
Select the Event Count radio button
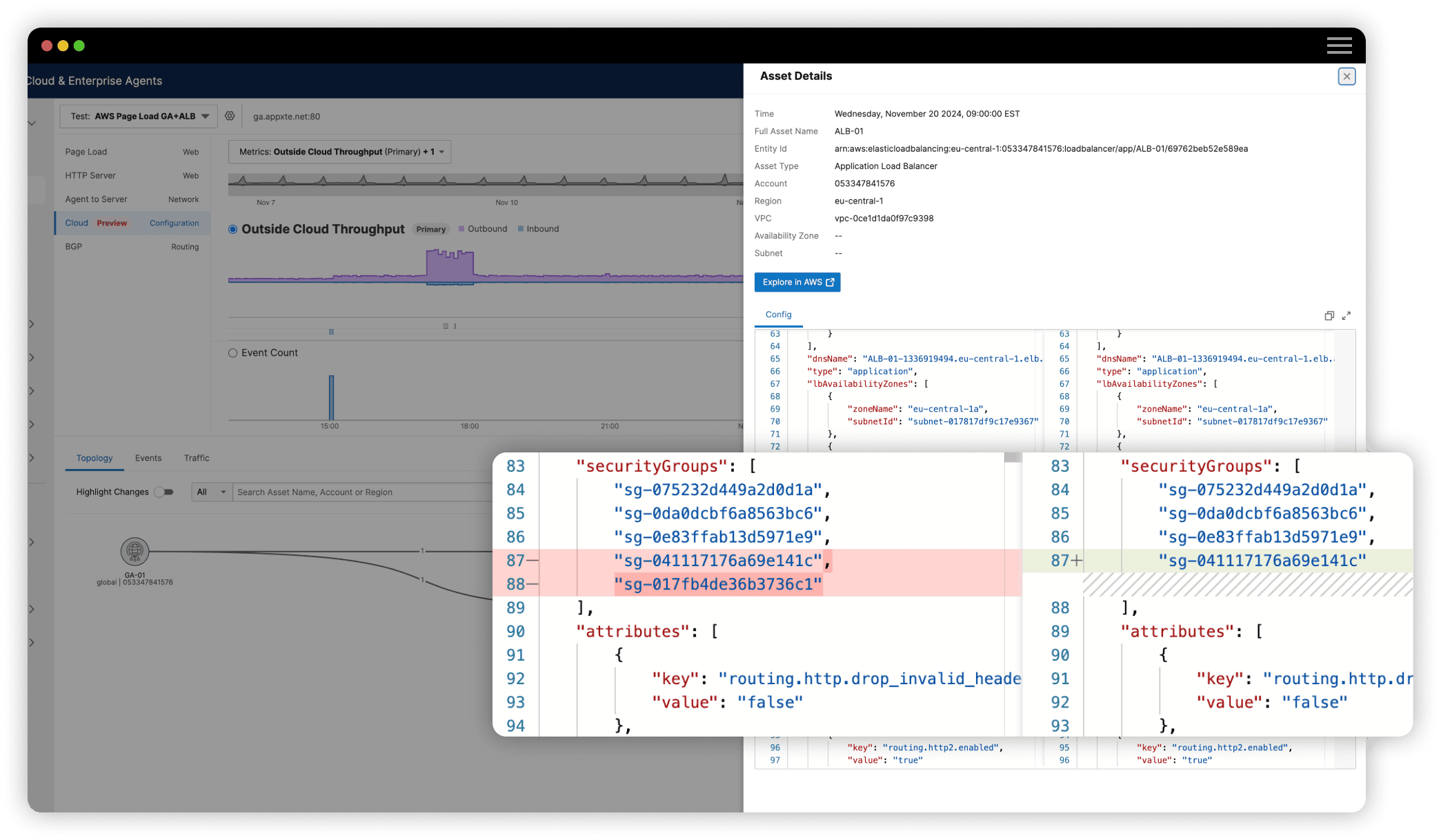(x=233, y=353)
